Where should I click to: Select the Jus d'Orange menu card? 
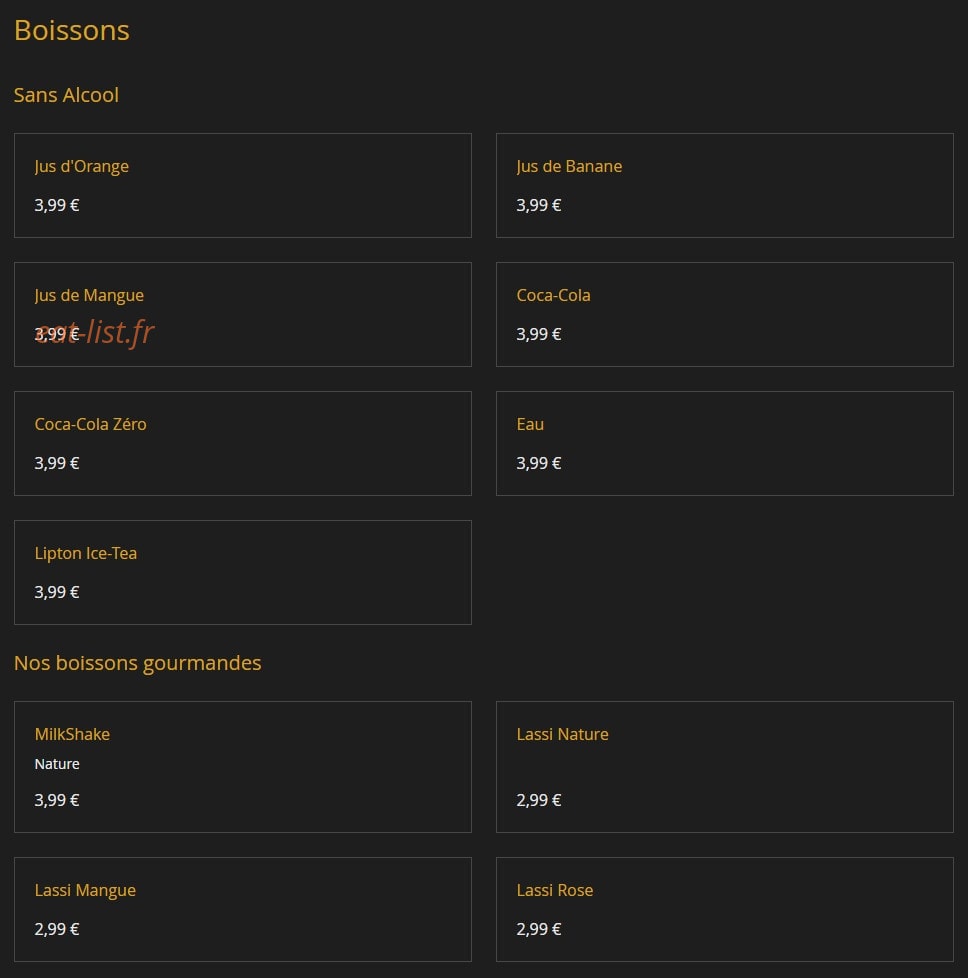point(243,185)
